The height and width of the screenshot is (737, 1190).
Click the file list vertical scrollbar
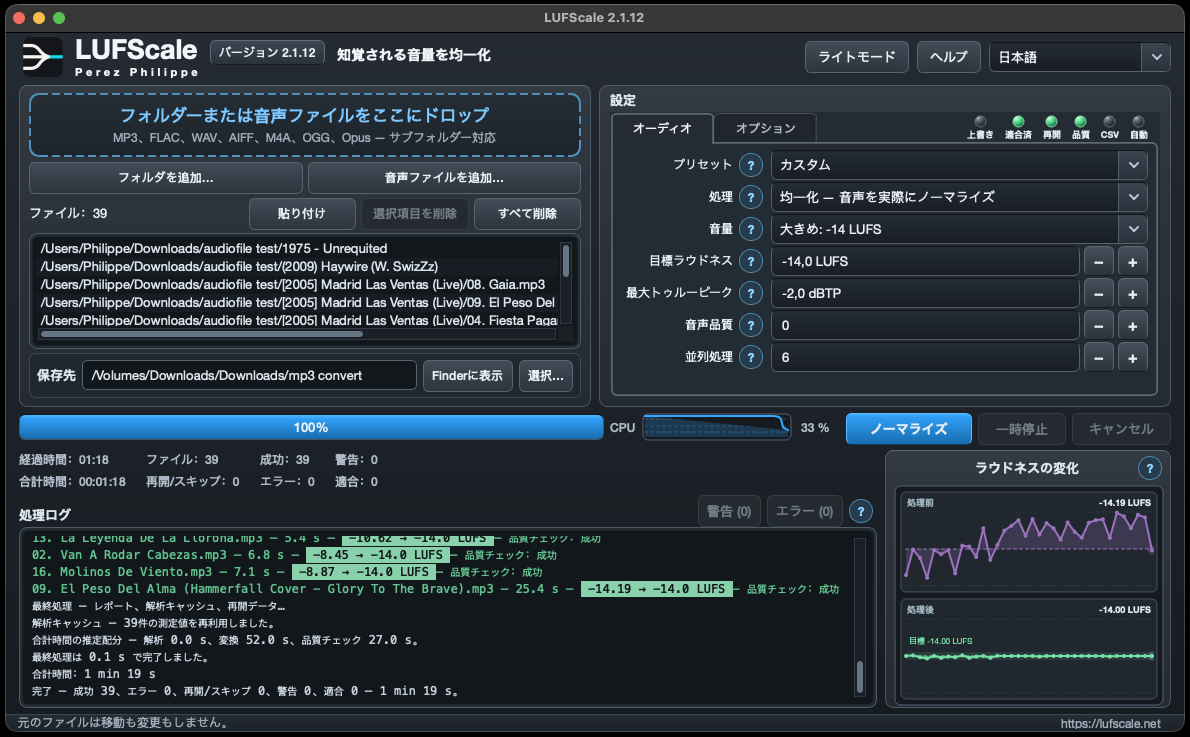pos(565,260)
